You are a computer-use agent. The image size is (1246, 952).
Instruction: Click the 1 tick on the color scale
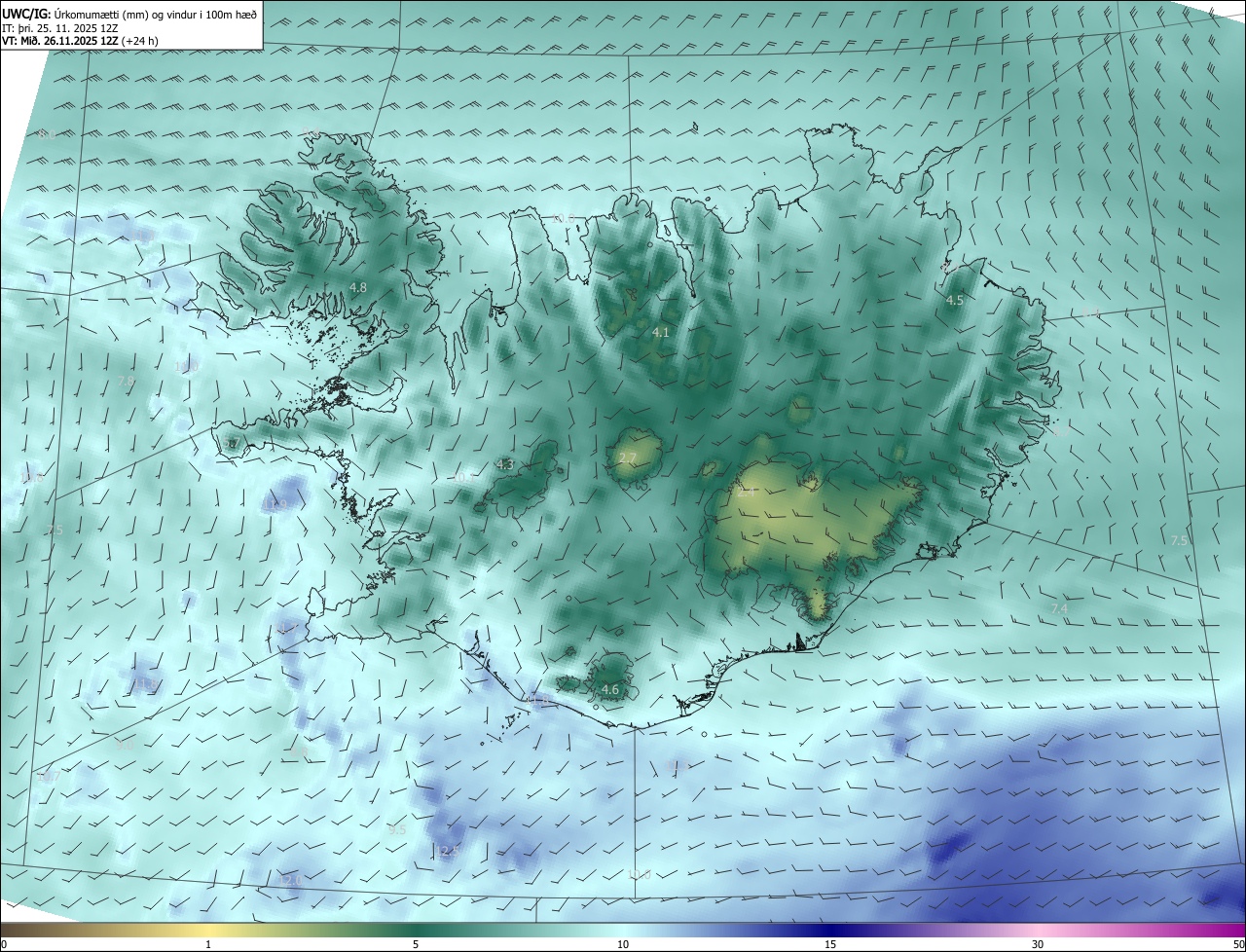(x=208, y=944)
